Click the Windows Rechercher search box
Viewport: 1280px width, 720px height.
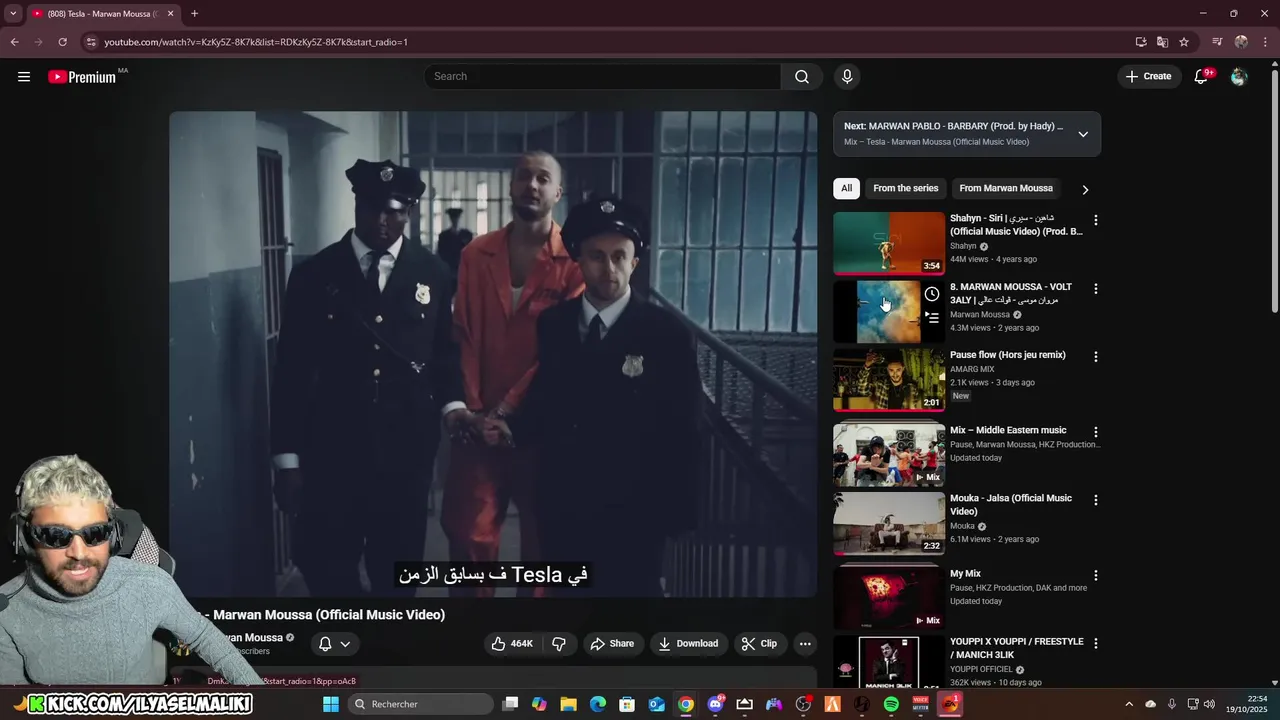click(420, 704)
